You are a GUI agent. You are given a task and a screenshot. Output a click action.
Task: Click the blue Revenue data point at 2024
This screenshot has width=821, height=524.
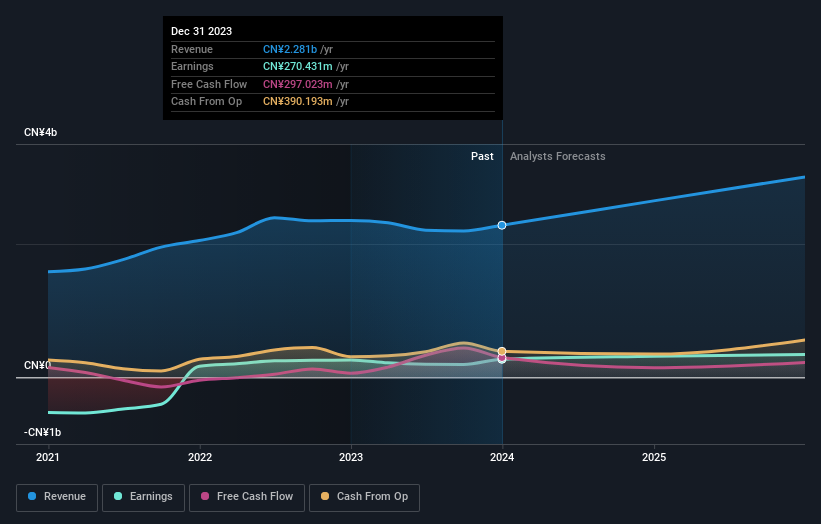click(x=502, y=225)
